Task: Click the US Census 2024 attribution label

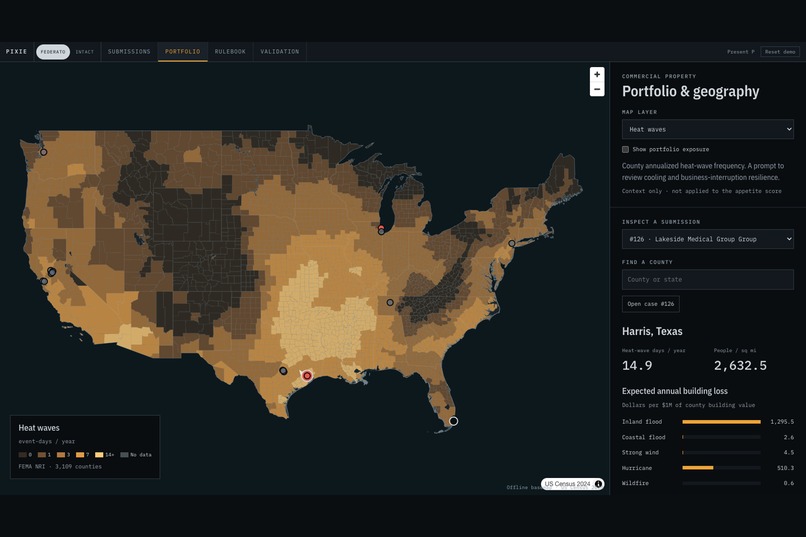Action: [x=567, y=484]
